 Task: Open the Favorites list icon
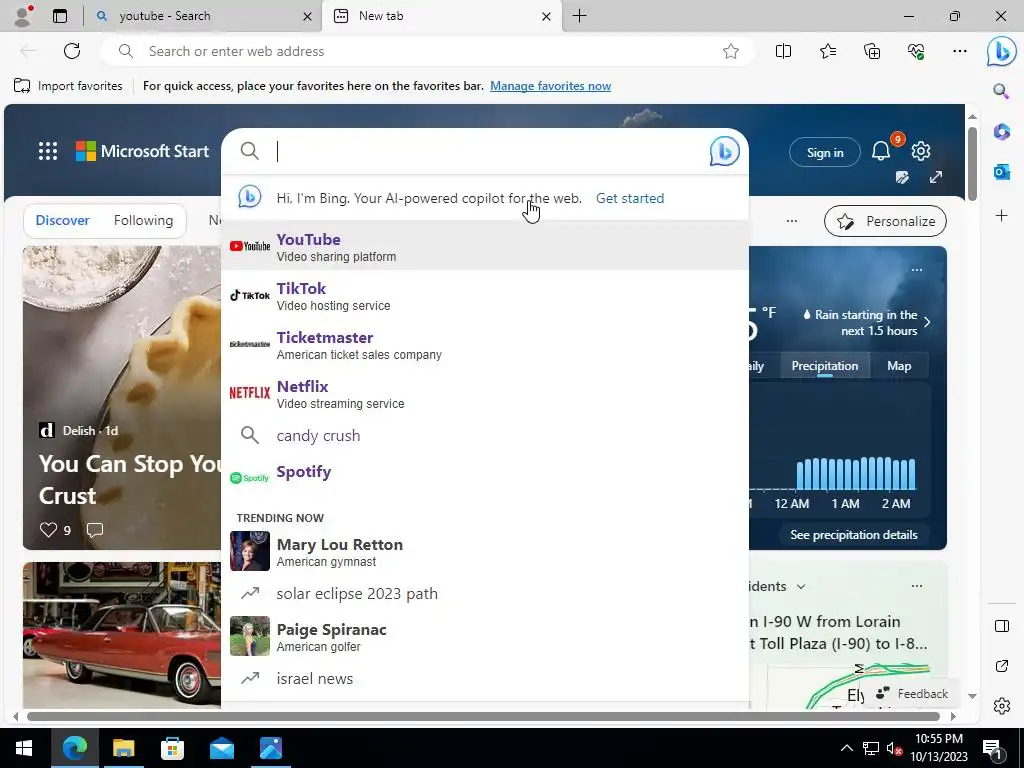click(827, 51)
